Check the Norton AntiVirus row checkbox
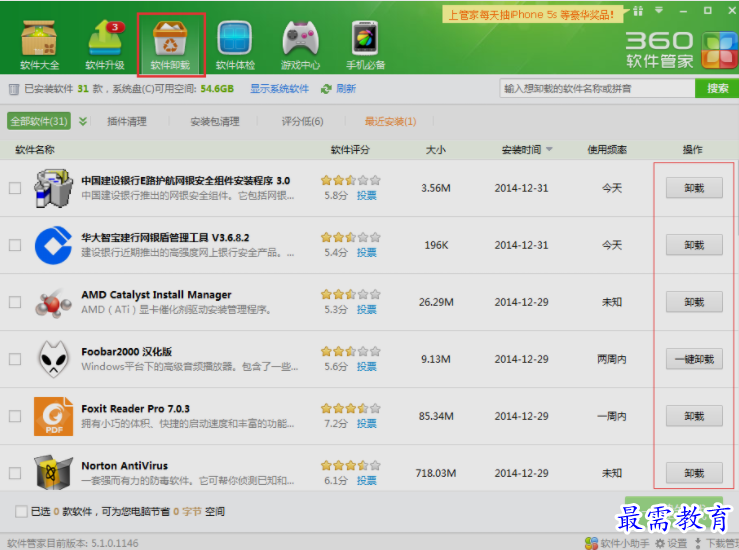The height and width of the screenshot is (550, 739). coord(15,473)
